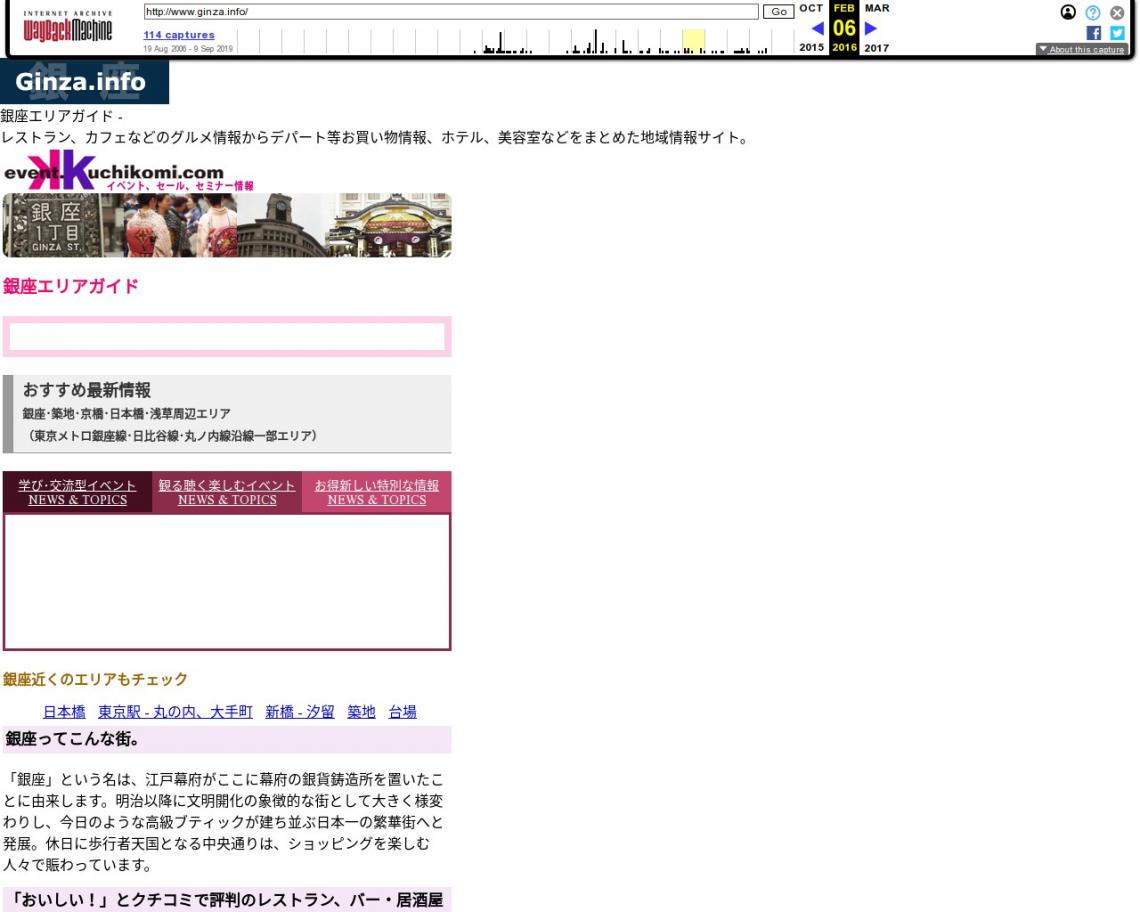Image resolution: width=1140 pixels, height=912 pixels.
Task: Open the 新橋 - 汐留 area link
Action: 300,711
